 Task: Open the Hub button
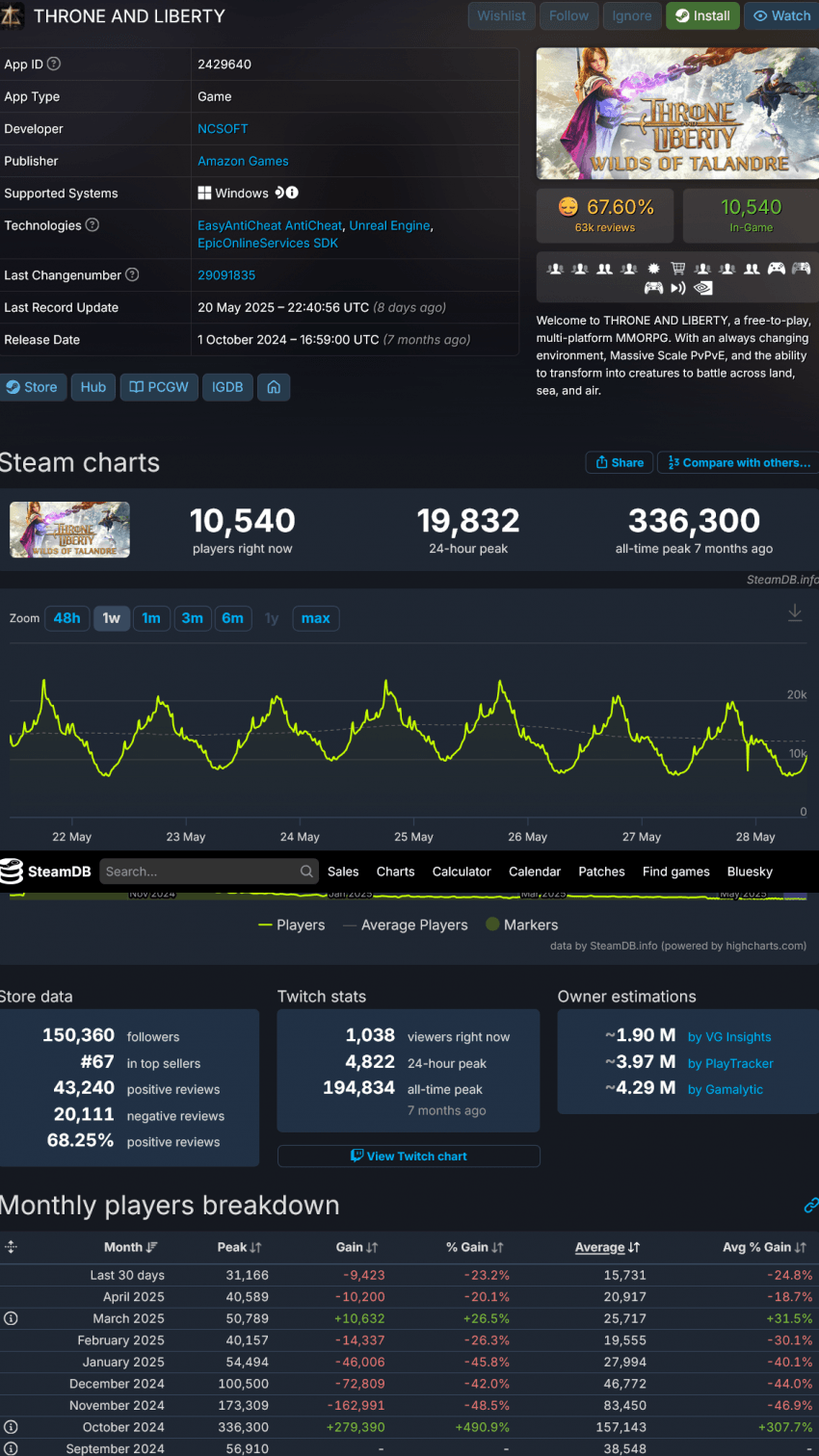pyautogui.click(x=93, y=387)
